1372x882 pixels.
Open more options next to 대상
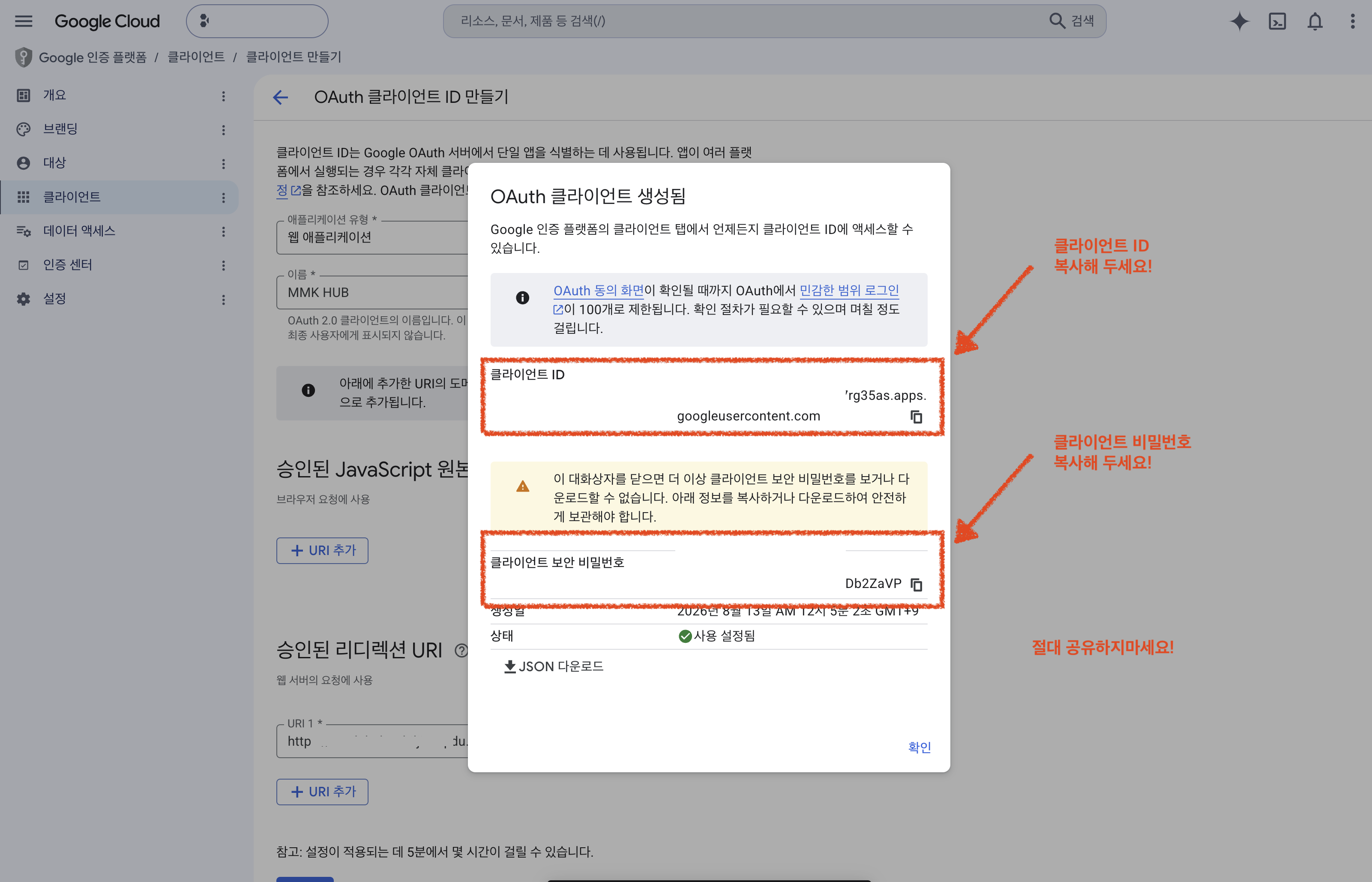point(223,164)
